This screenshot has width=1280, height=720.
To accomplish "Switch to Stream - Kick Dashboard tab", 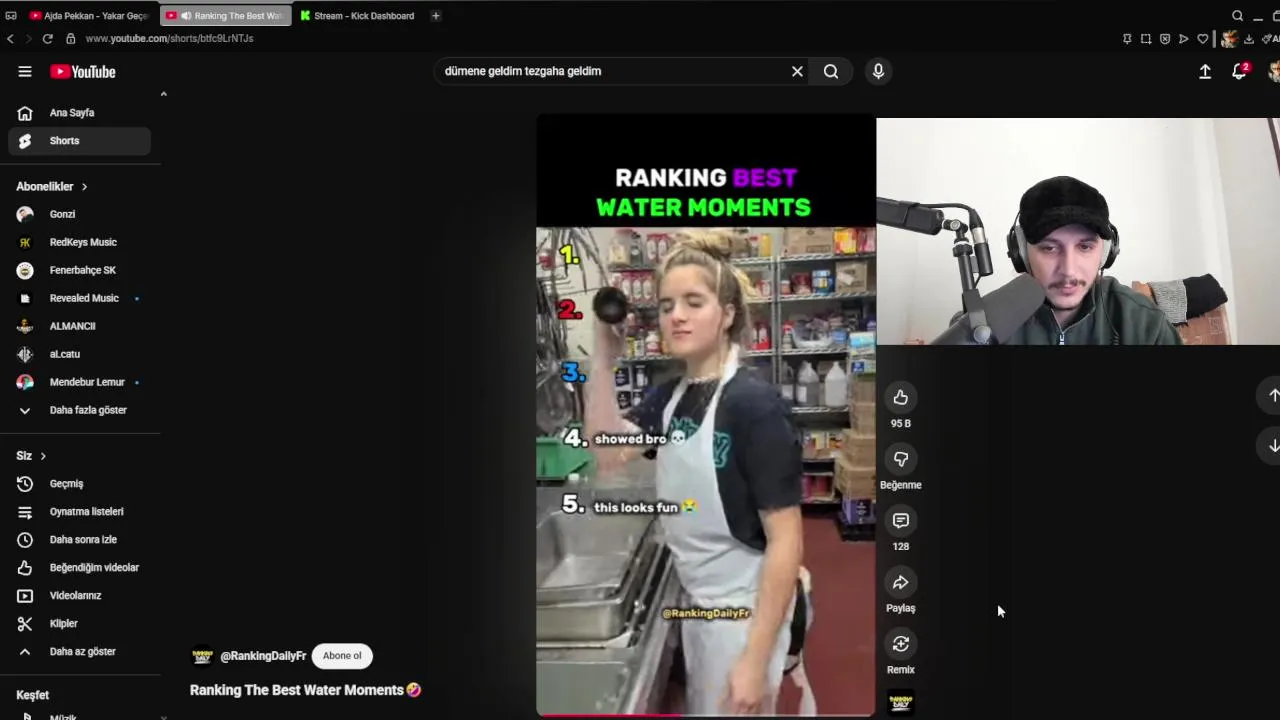I will click(x=358, y=16).
